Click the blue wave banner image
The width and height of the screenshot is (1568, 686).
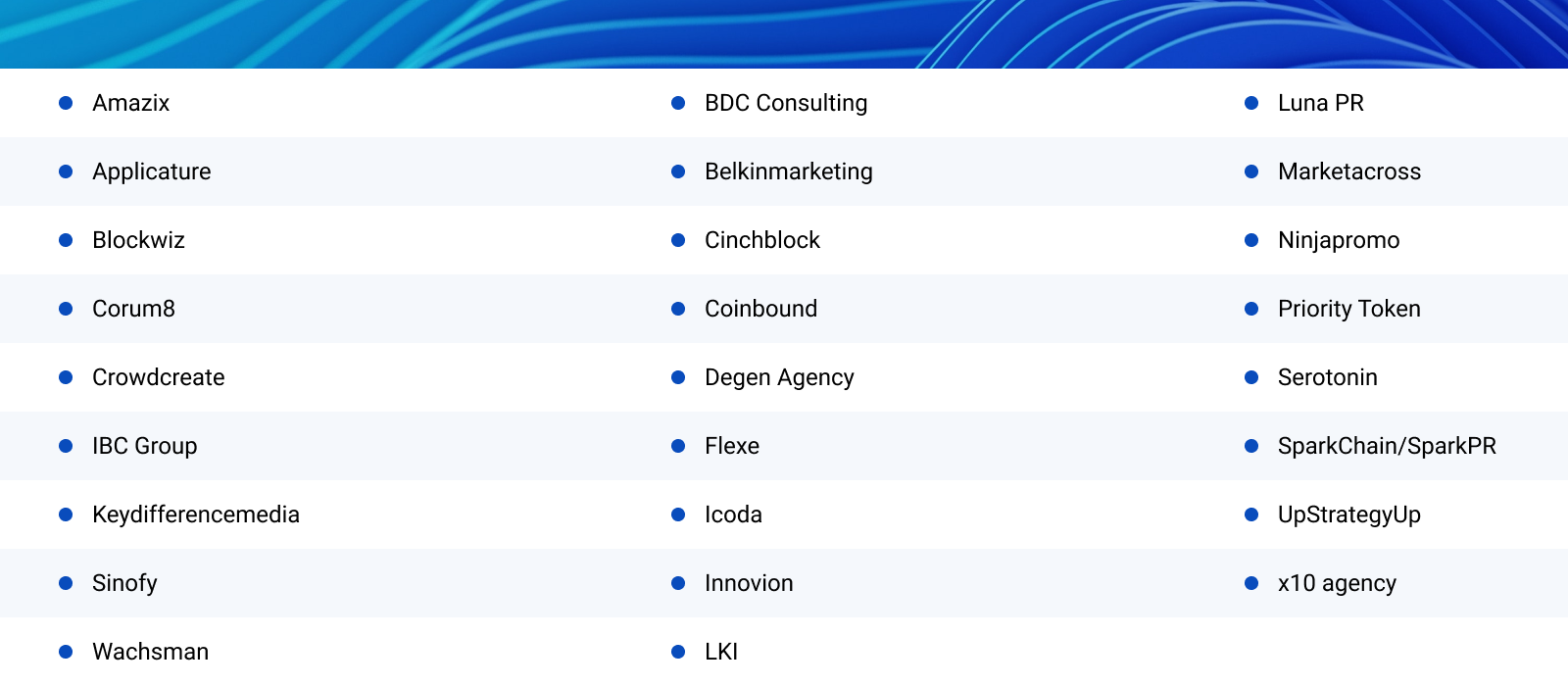(x=784, y=34)
